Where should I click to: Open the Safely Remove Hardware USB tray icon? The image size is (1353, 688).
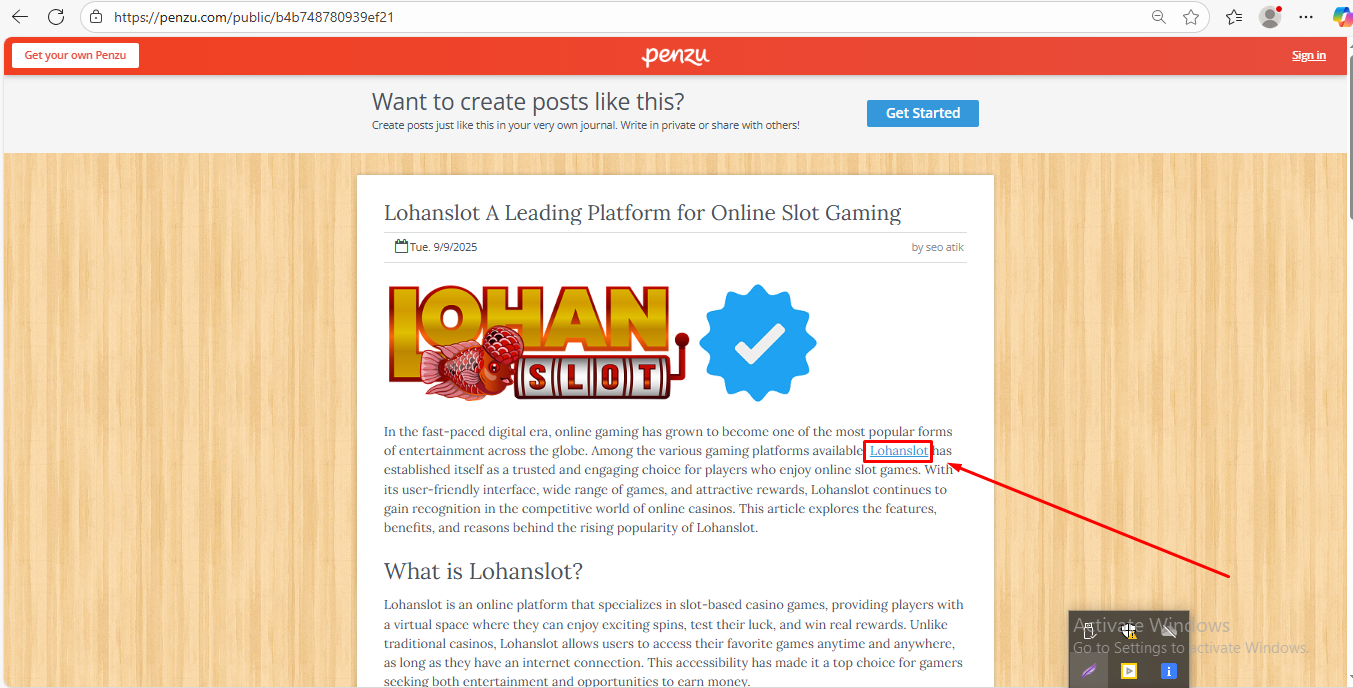1090,631
